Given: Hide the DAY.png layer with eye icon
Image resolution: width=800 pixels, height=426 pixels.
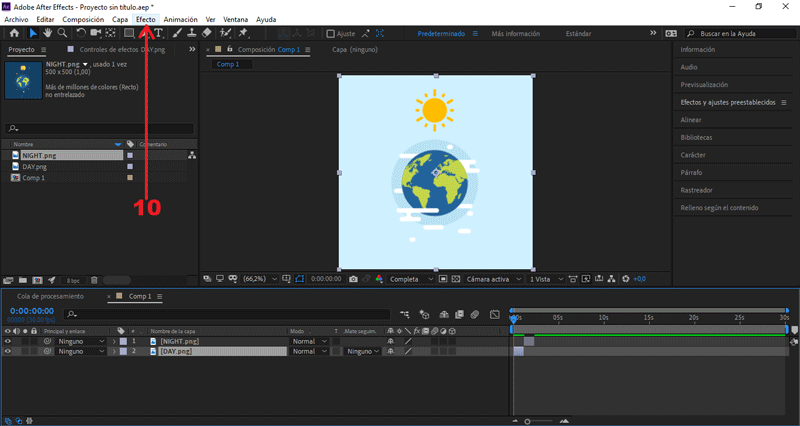Looking at the screenshot, I should point(8,352).
